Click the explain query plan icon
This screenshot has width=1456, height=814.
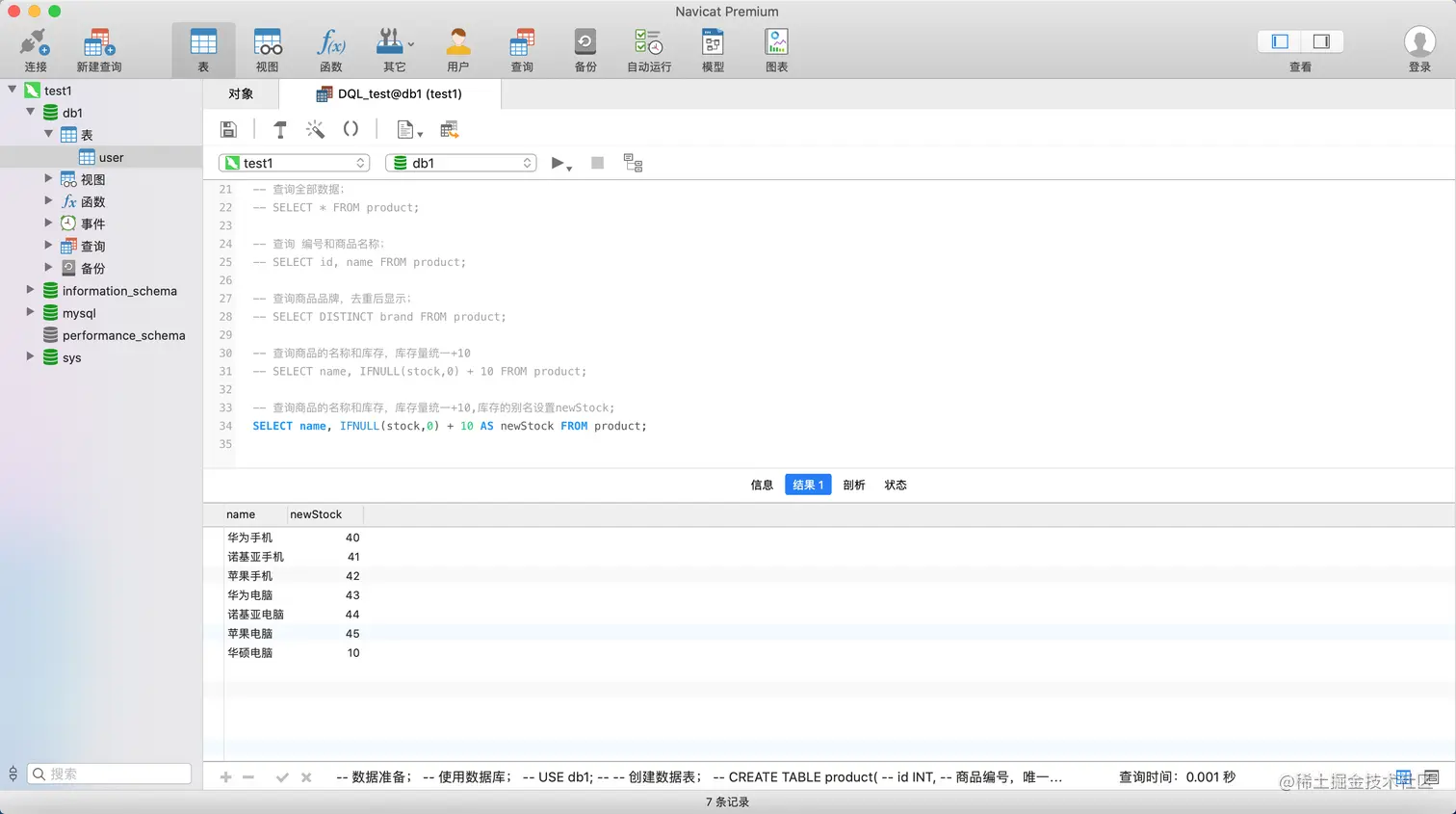pos(633,163)
